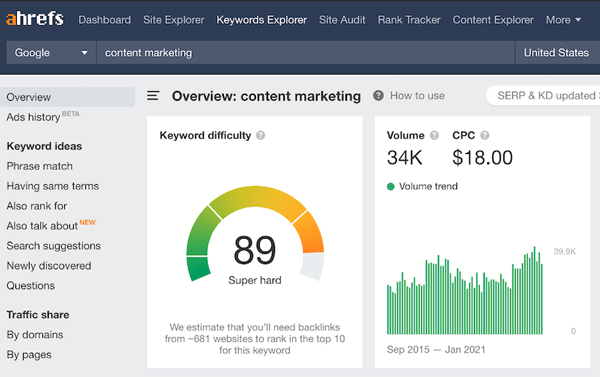Select Content Explorer in top navigation
Viewport: 600px width, 377px height.
(x=493, y=20)
